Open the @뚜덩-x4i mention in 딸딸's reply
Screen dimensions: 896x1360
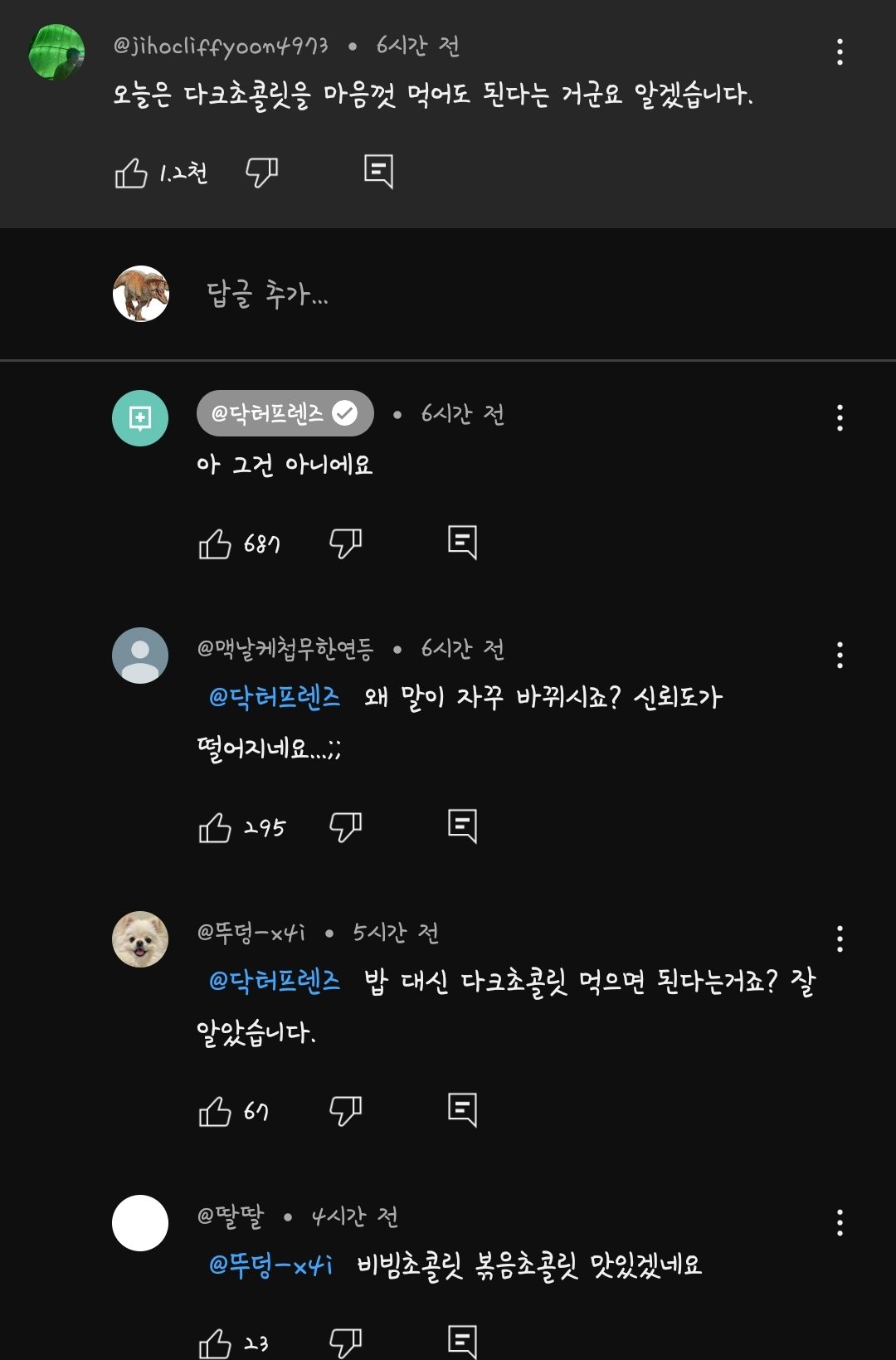coord(270,1265)
